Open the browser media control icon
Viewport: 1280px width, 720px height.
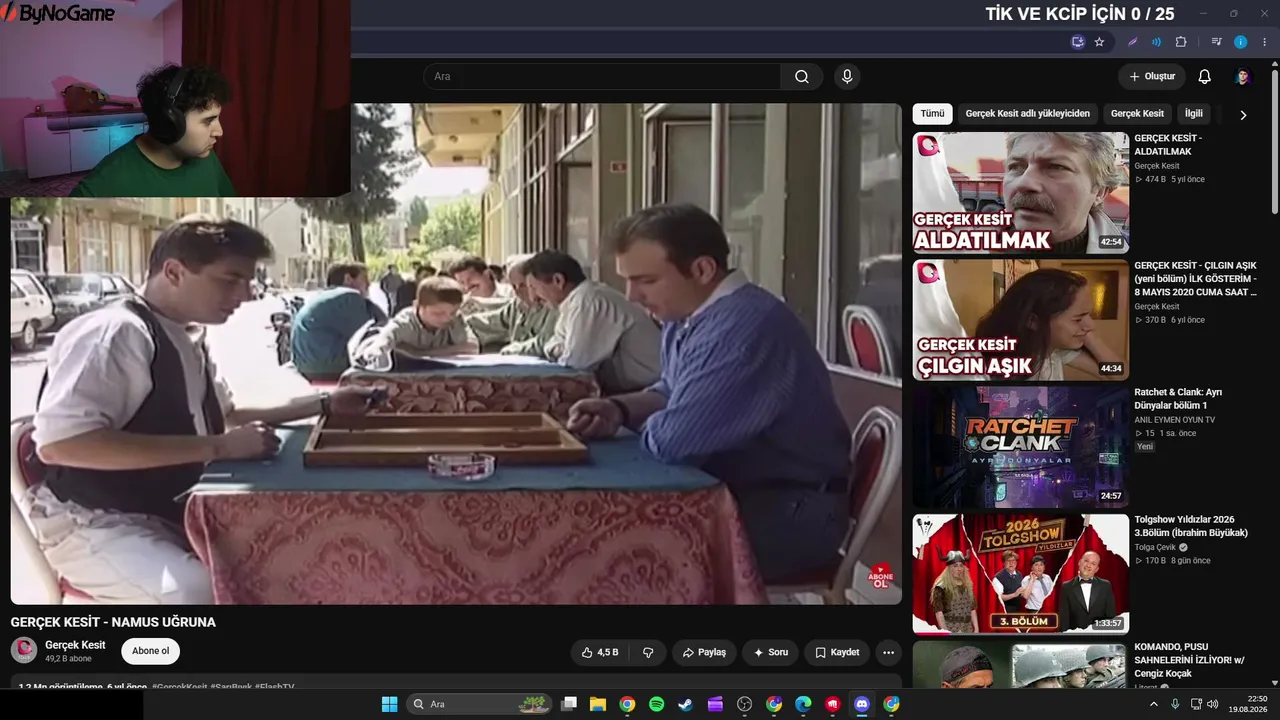coord(1216,42)
